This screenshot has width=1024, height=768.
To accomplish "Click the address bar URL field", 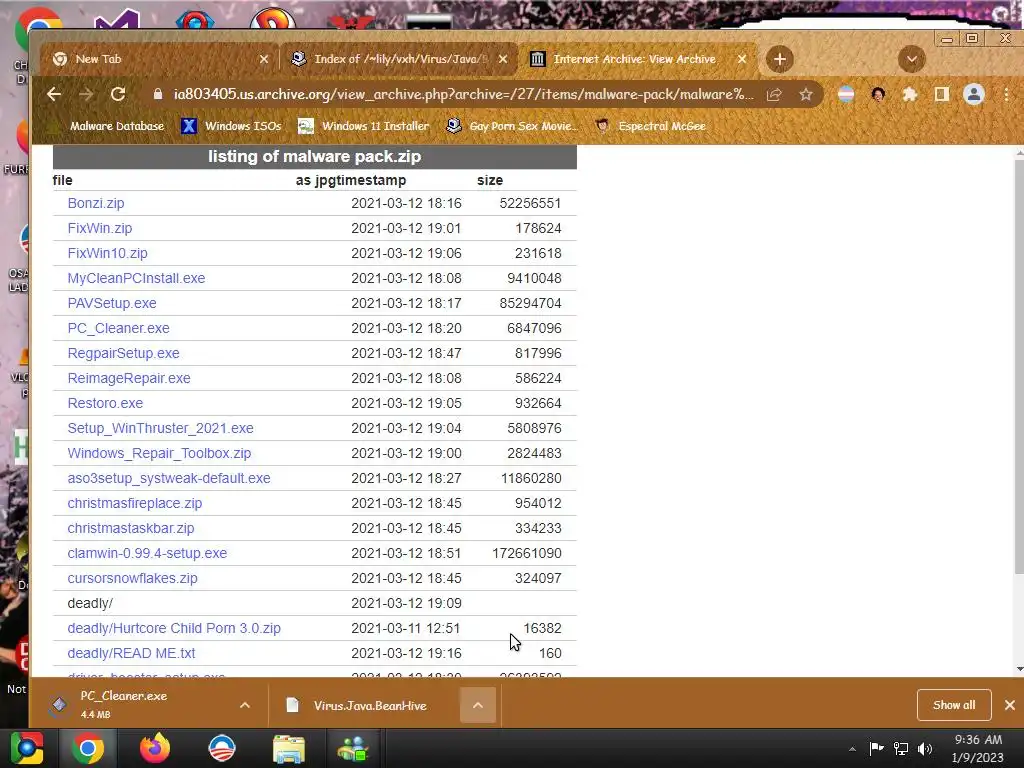I will pyautogui.click(x=464, y=94).
